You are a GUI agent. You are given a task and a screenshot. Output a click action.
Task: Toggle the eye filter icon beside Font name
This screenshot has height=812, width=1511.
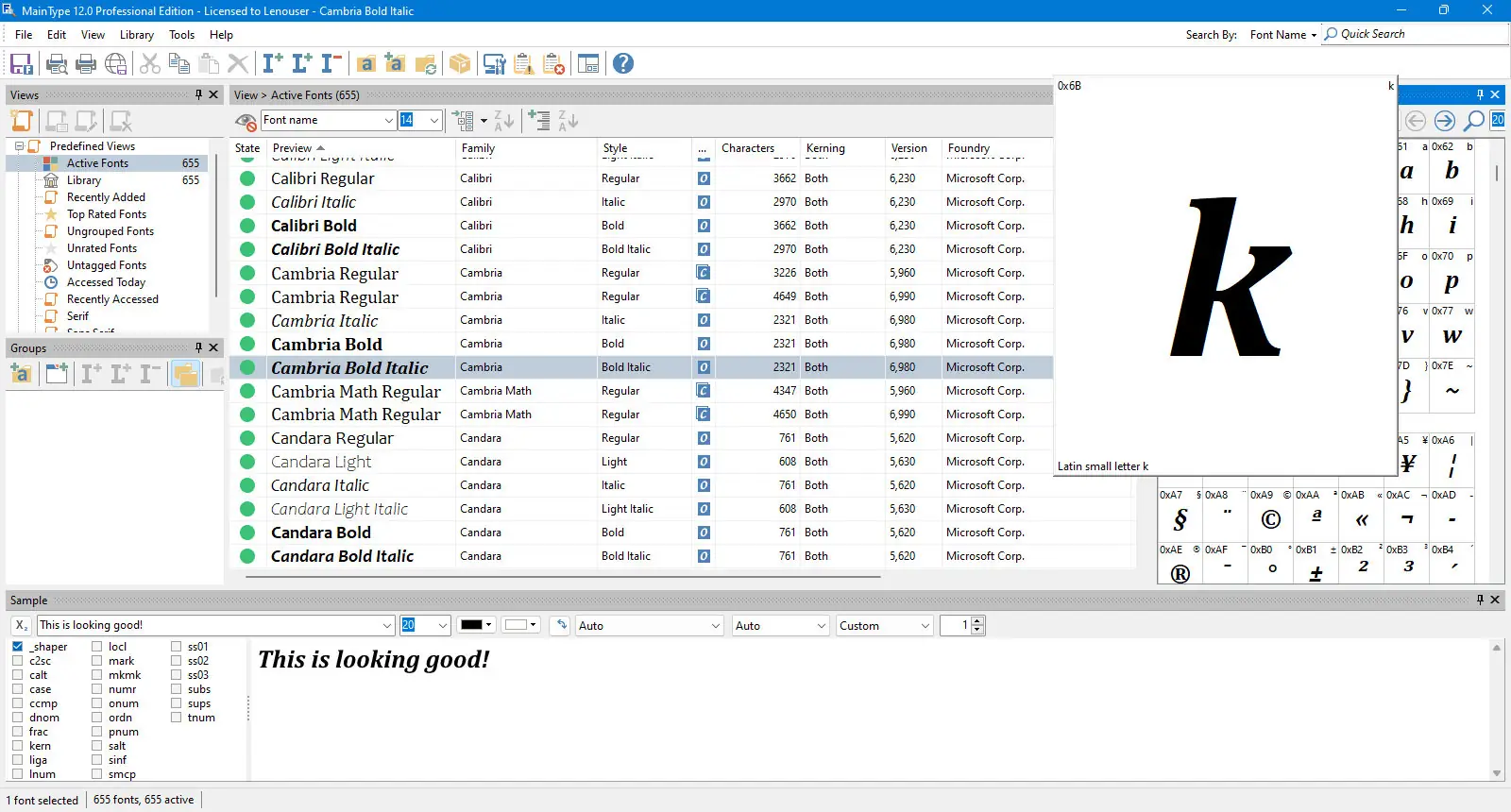tap(246, 121)
